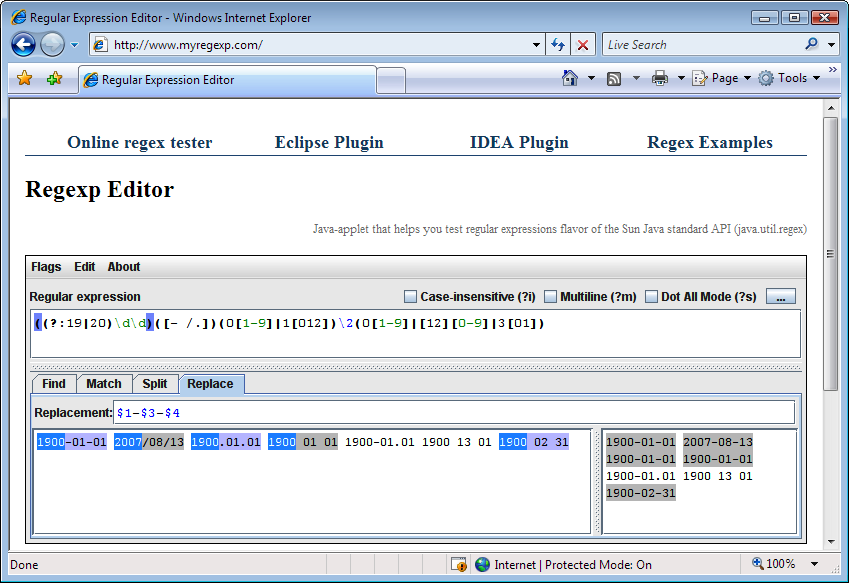This screenshot has width=849, height=583.
Task: Open the Favorites Center star icon
Action: click(24, 78)
